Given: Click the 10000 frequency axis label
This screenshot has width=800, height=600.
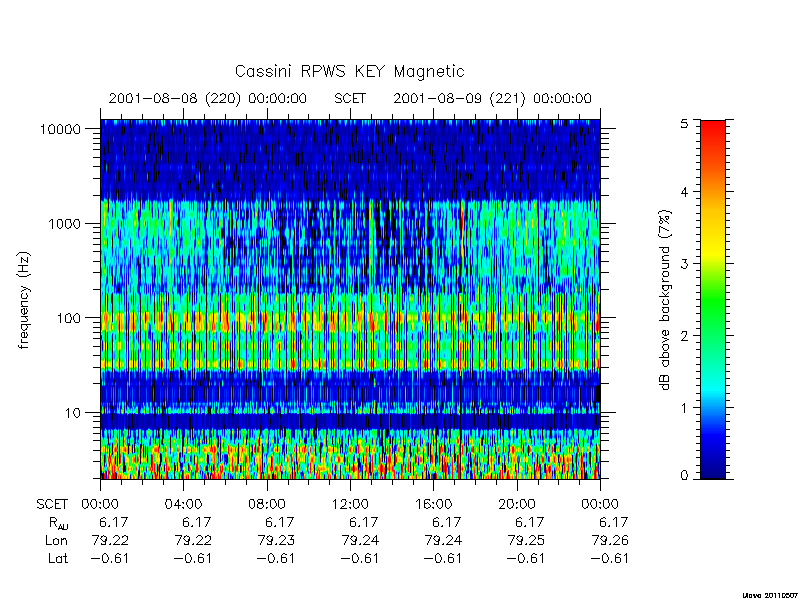Looking at the screenshot, I should point(60,130).
